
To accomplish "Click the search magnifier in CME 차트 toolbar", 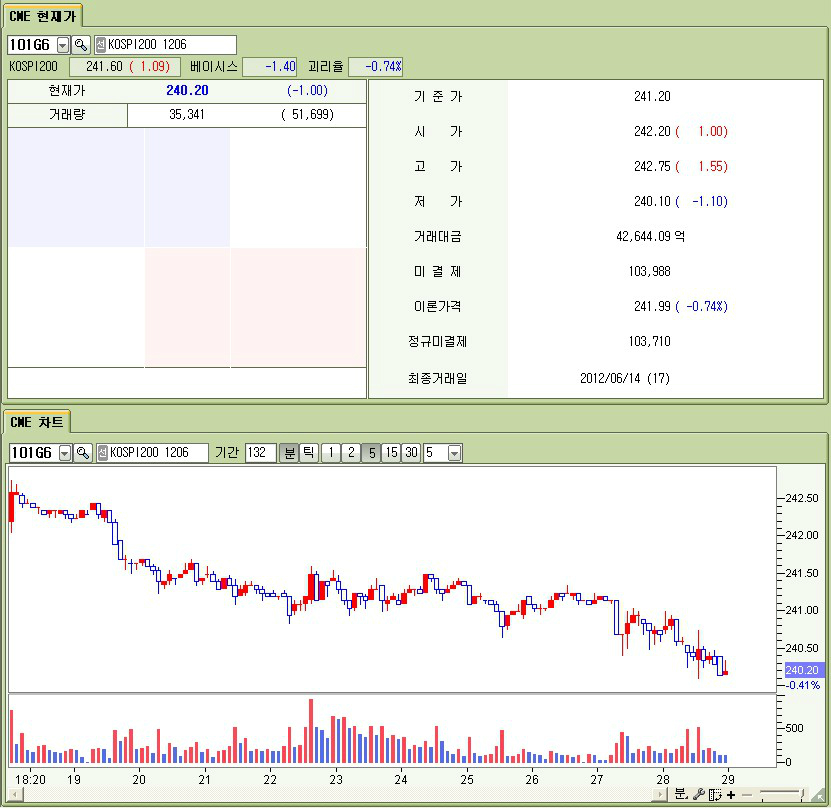I will pos(83,453).
